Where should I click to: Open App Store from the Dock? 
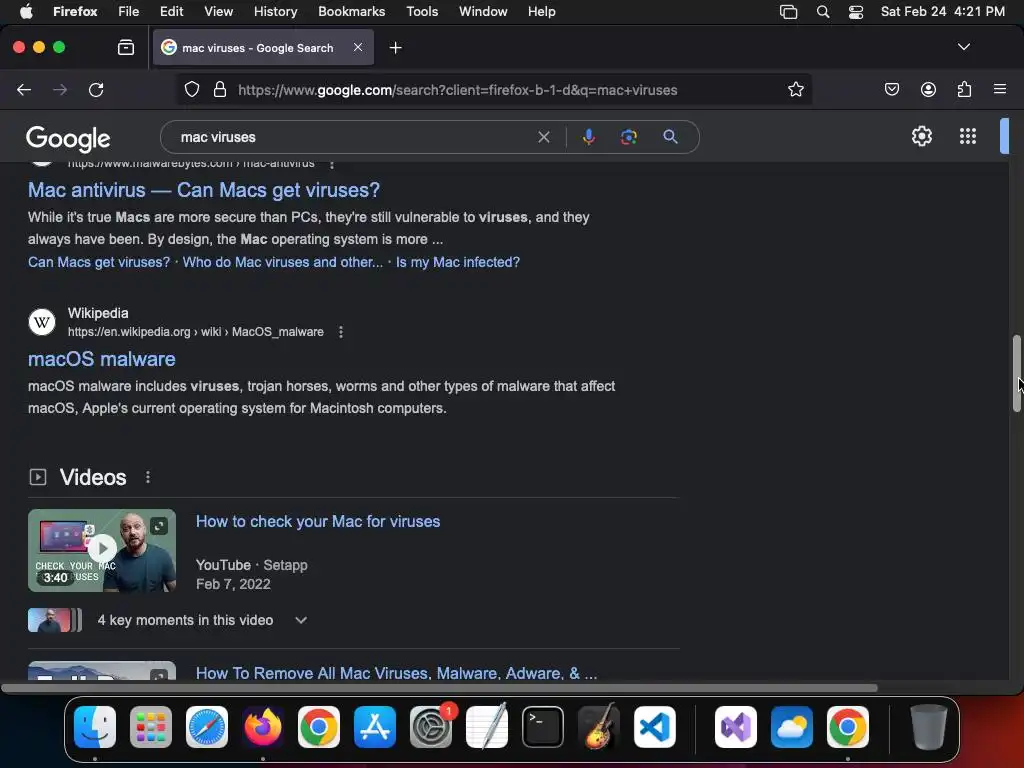click(375, 727)
